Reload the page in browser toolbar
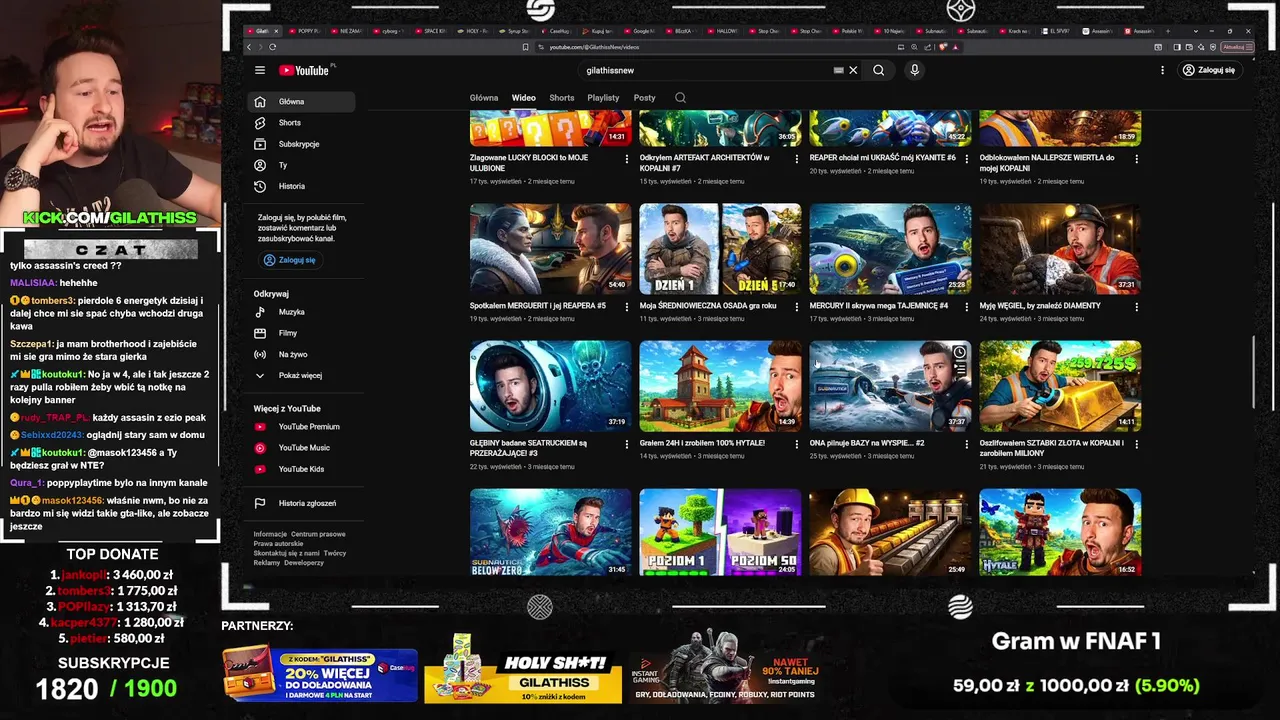The width and height of the screenshot is (1280, 720). [x=272, y=47]
